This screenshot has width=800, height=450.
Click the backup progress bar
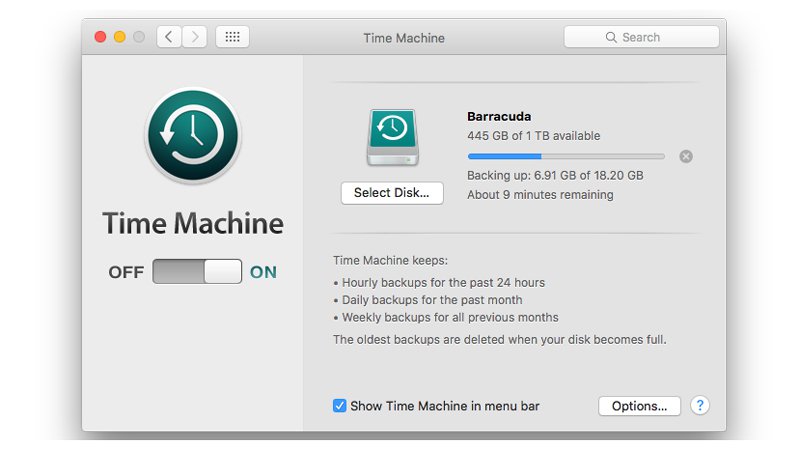coord(566,156)
